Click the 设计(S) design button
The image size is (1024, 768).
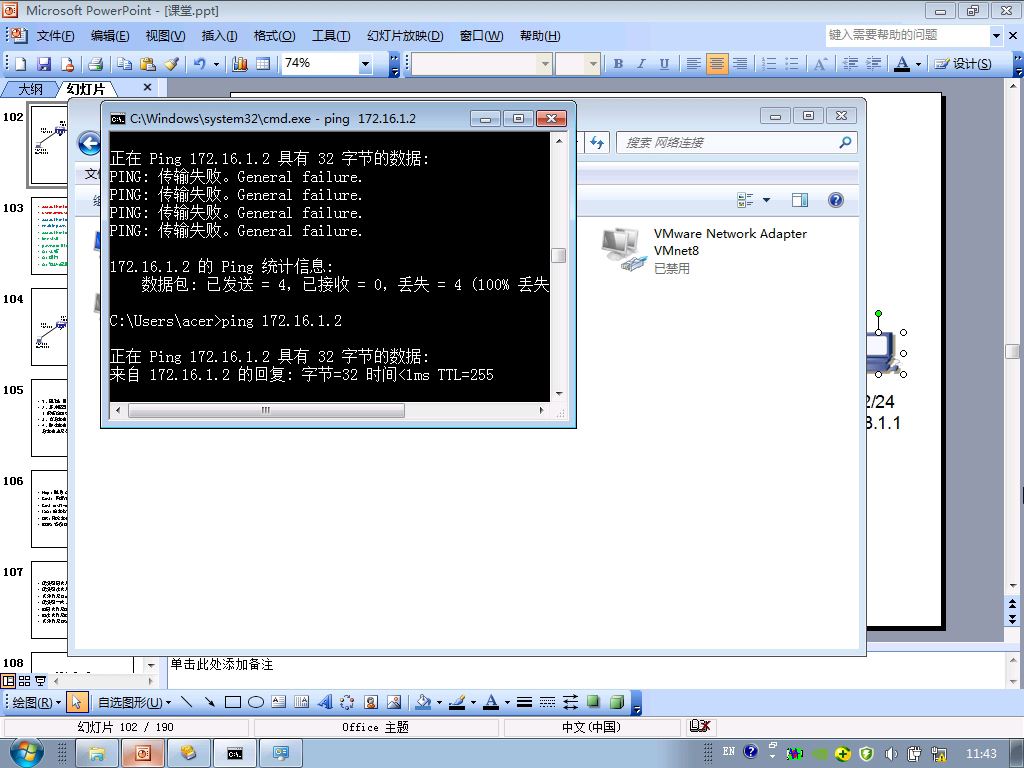[963, 63]
